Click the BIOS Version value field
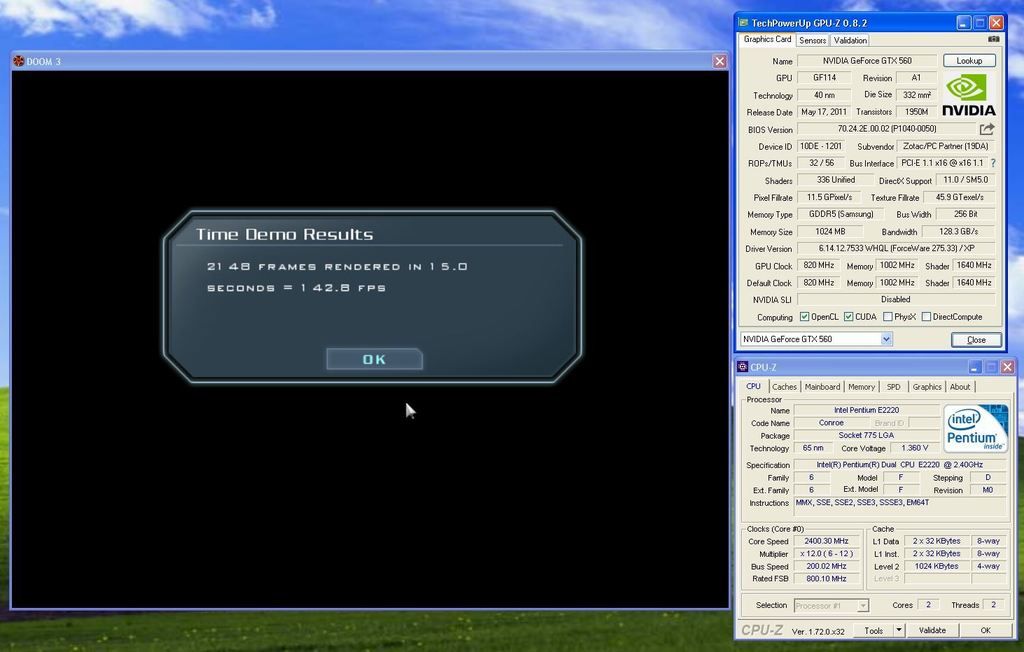 (x=886, y=129)
